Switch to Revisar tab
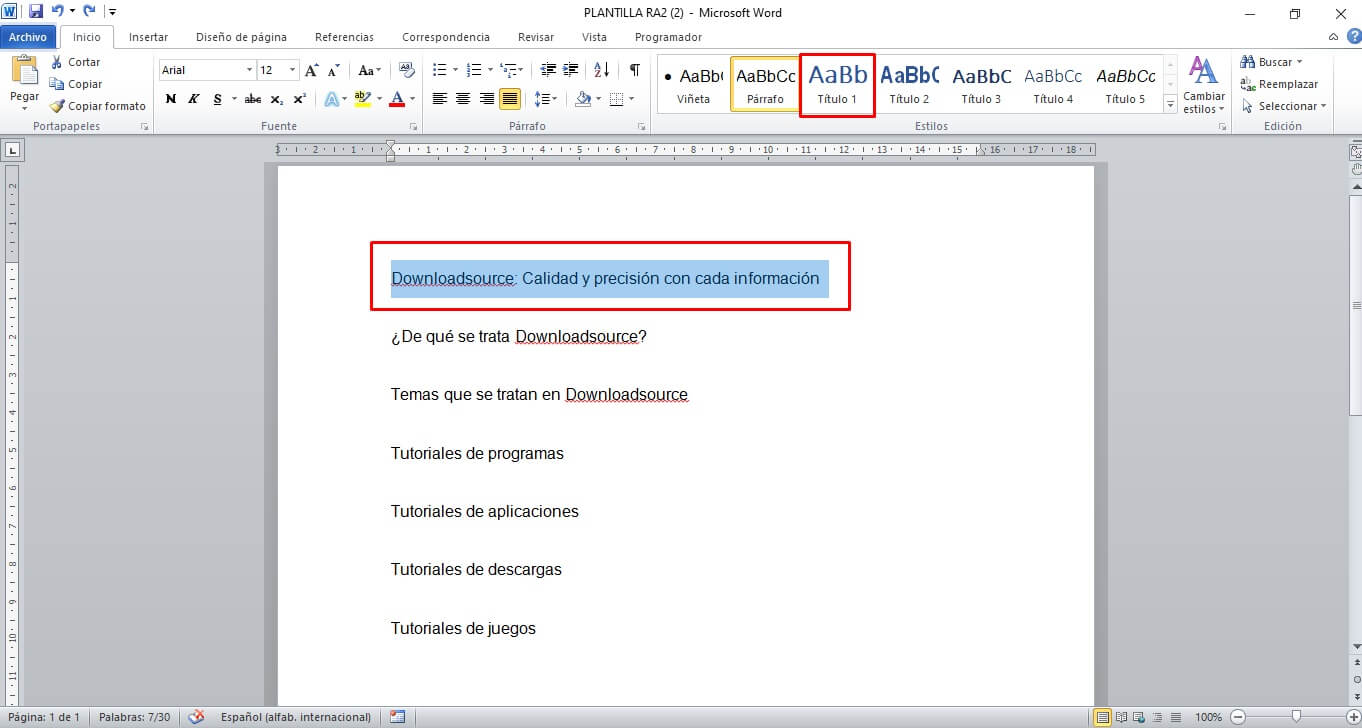The image size is (1362, 728). (536, 37)
